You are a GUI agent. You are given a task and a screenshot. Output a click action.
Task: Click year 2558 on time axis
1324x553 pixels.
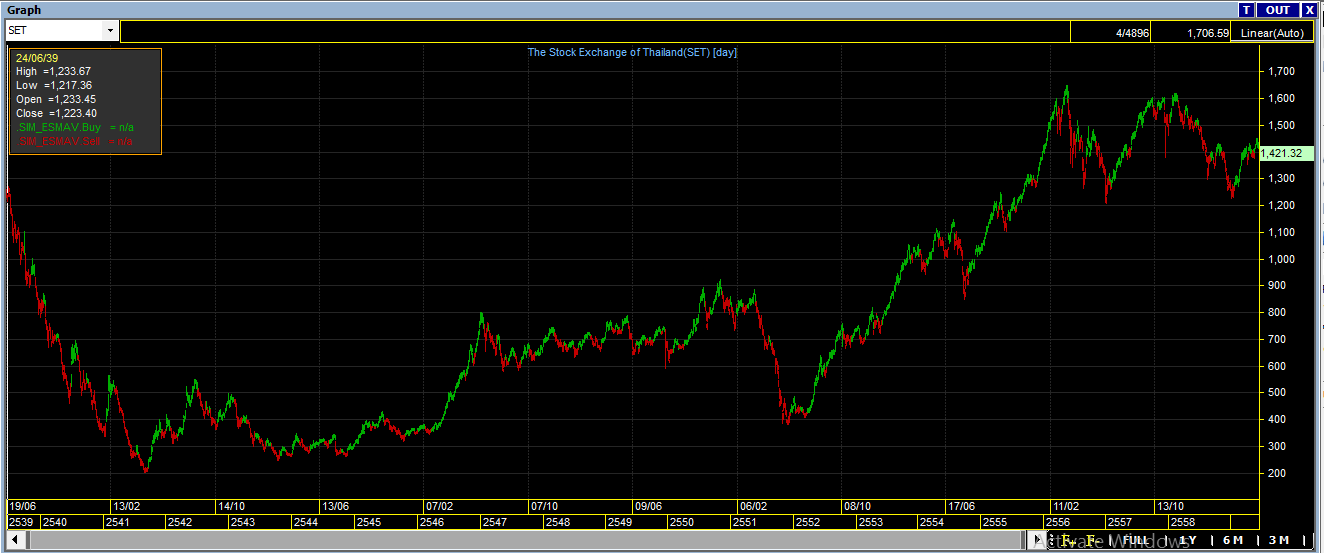[1181, 522]
